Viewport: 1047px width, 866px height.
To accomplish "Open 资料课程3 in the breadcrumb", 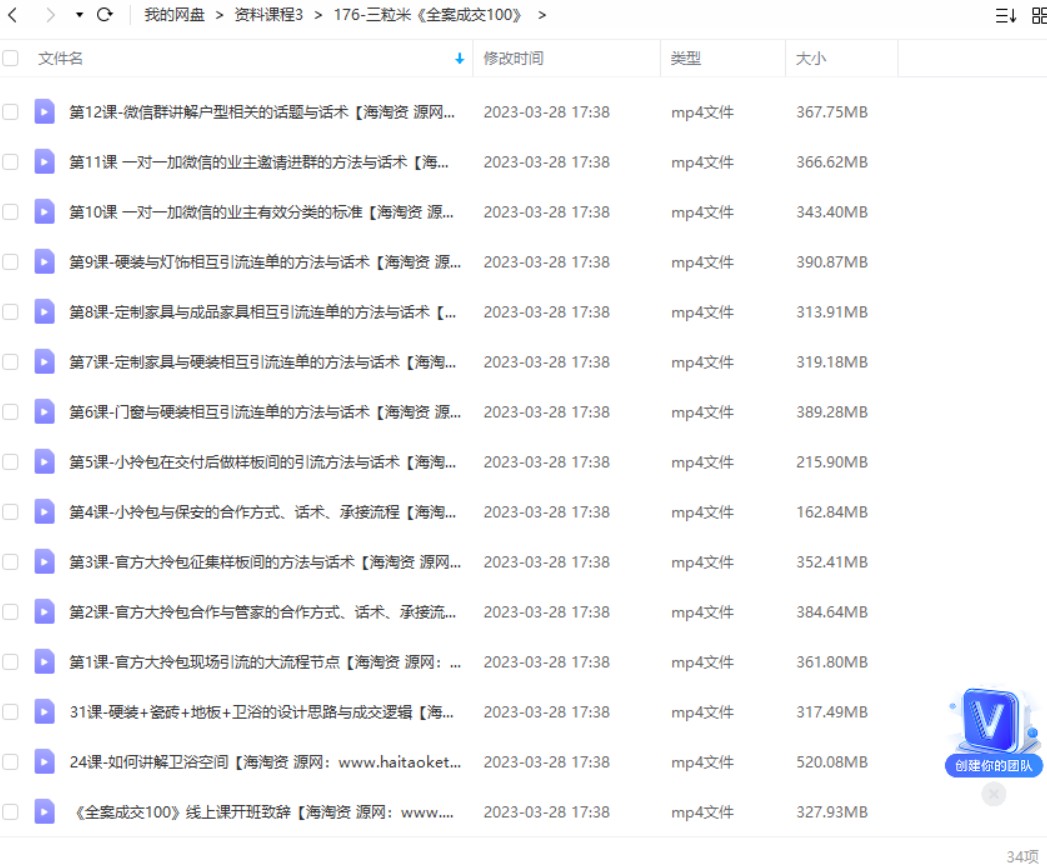I will point(268,15).
